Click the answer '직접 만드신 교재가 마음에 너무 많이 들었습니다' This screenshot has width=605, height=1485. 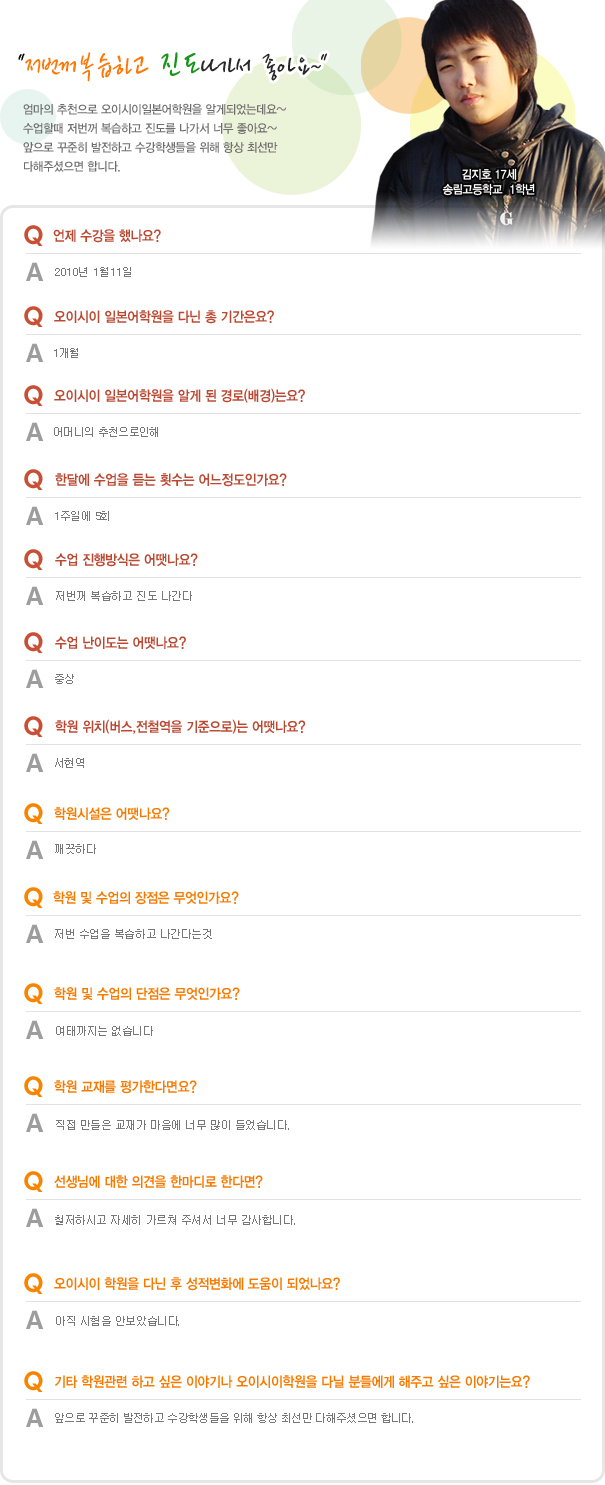coord(172,1125)
